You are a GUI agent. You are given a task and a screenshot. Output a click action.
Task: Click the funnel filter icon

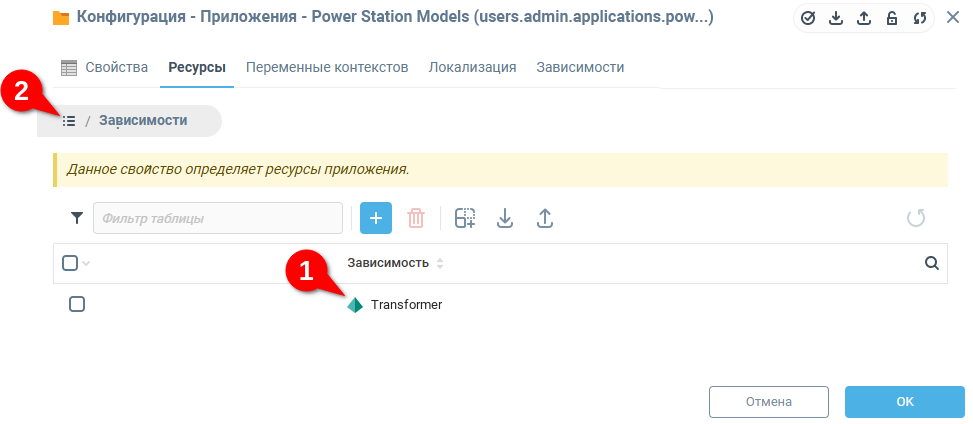(76, 218)
